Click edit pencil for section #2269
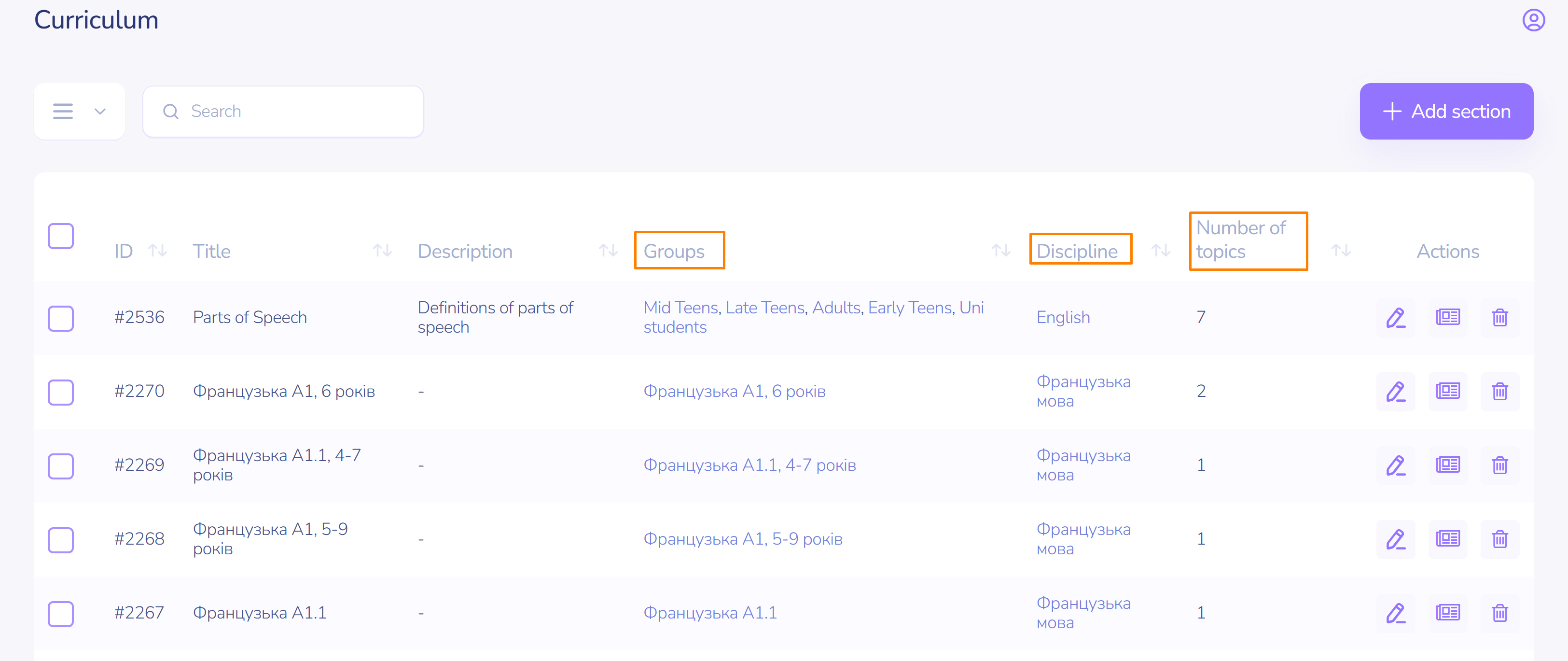 click(1395, 465)
